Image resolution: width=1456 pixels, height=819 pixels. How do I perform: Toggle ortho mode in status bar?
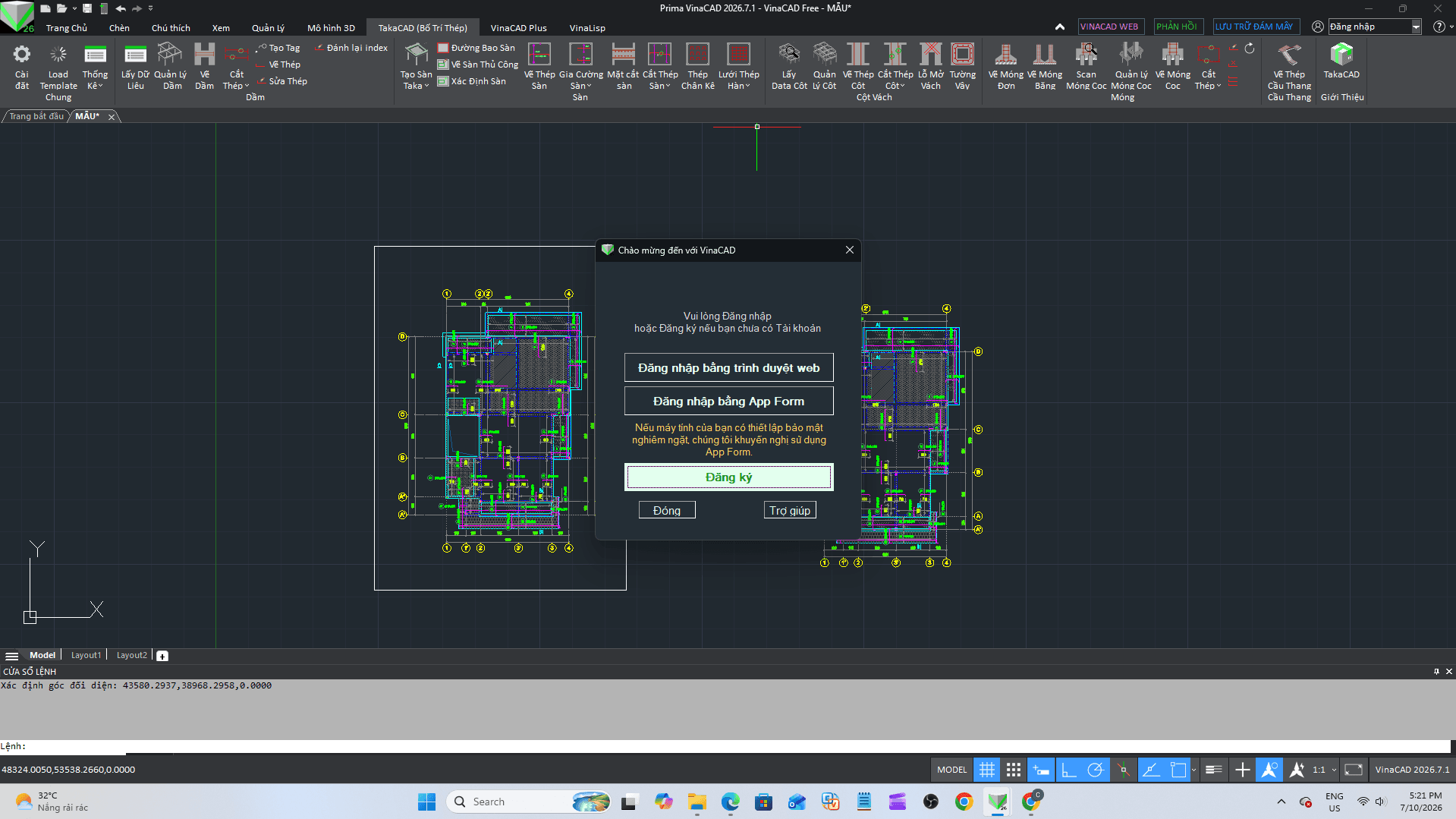(x=1068, y=770)
